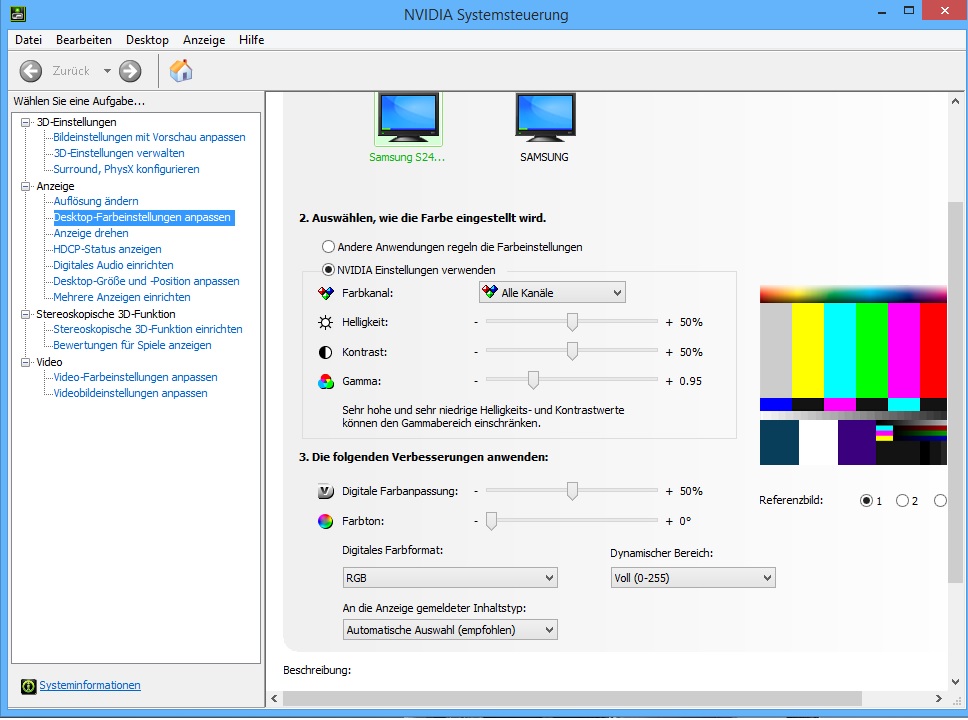Select the second SAMSUNG monitor icon
The height and width of the screenshot is (720, 968).
pyautogui.click(x=545, y=120)
